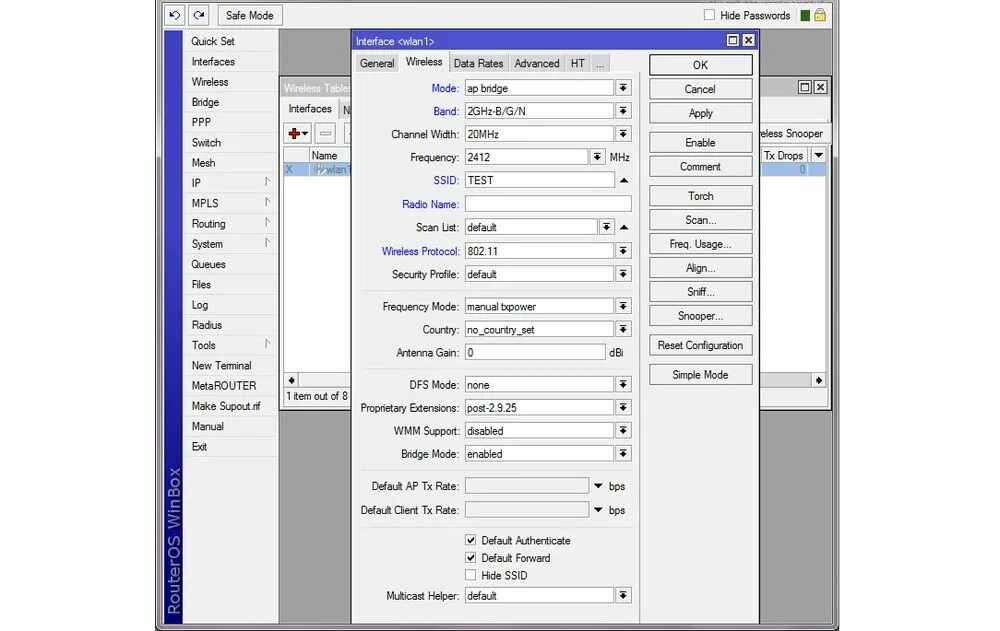
Task: Collapse the SSID field with up arrow
Action: [x=624, y=181]
